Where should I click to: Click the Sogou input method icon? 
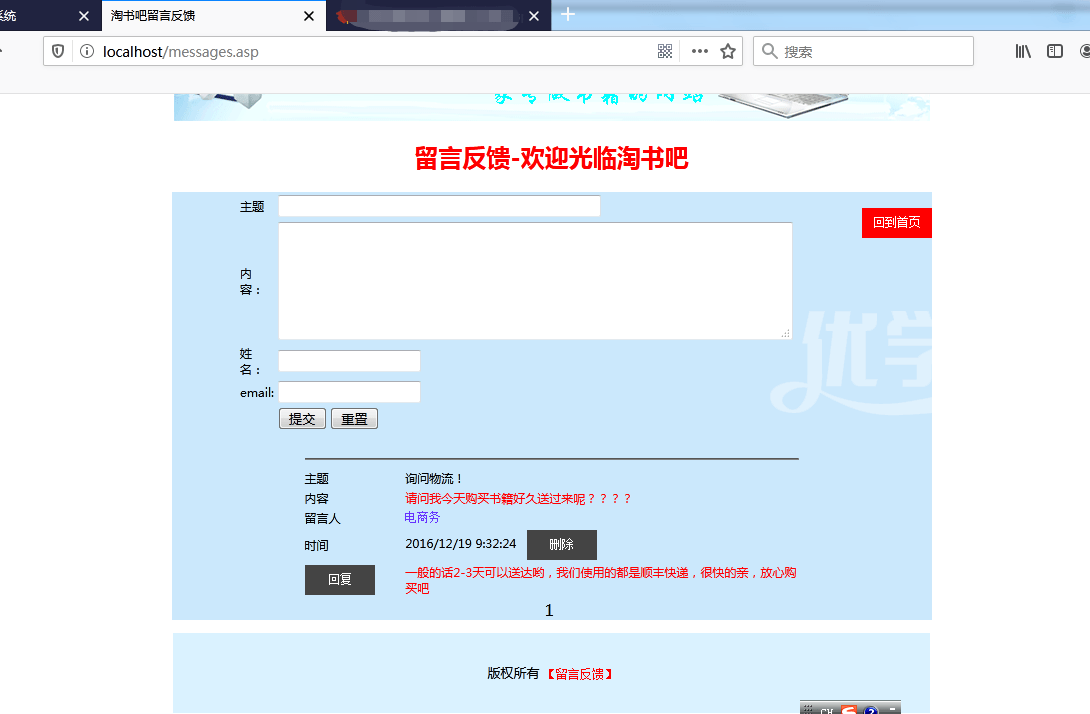[848, 709]
